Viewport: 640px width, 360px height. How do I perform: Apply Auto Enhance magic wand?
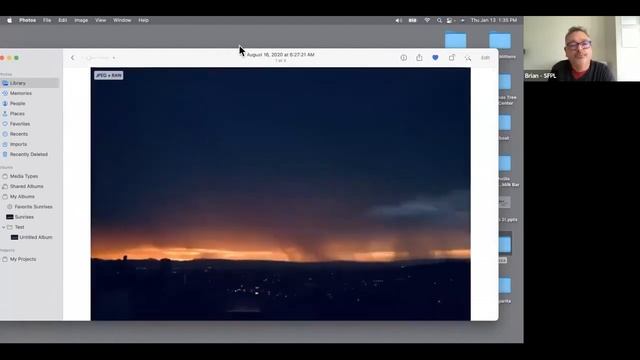(x=468, y=58)
